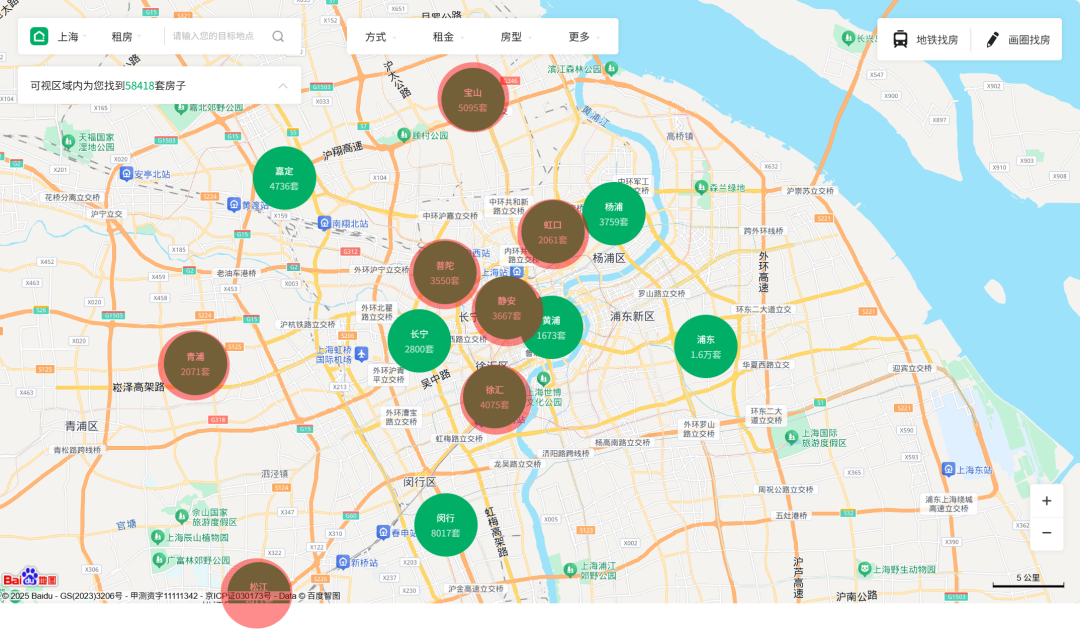Click the search magnifier icon

tap(278, 37)
